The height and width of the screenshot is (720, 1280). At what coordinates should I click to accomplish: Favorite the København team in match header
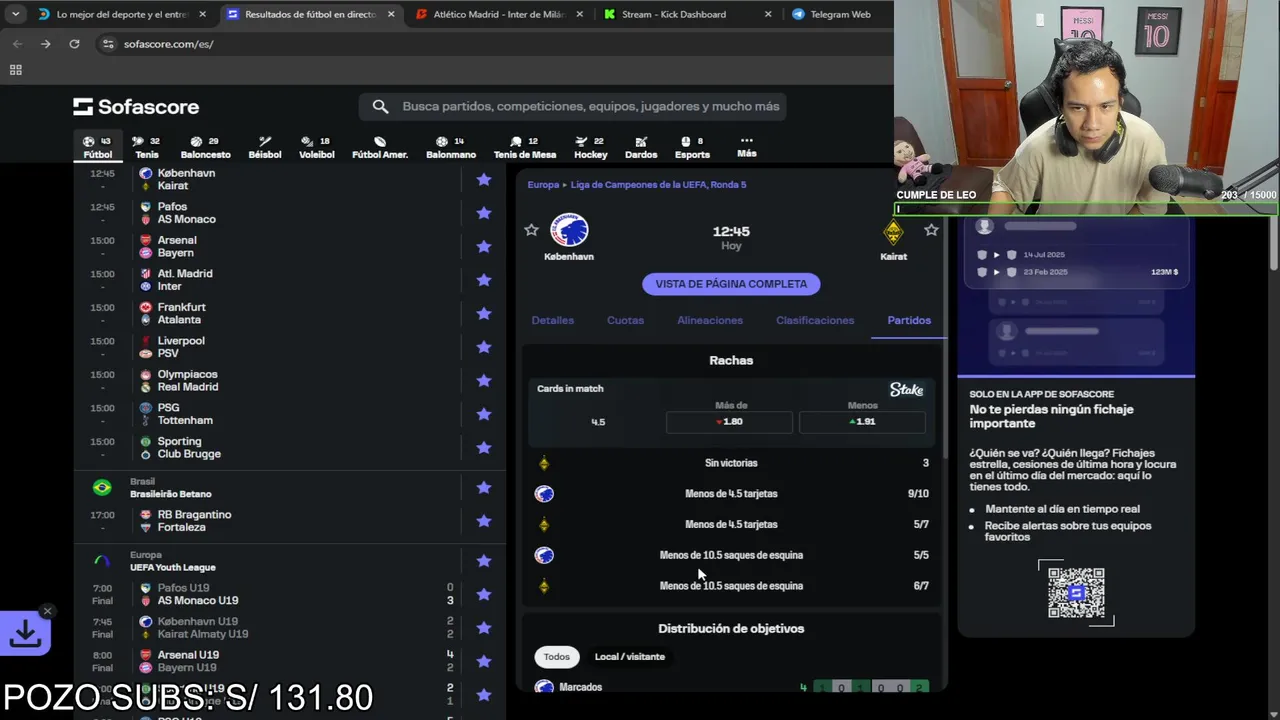tap(531, 230)
